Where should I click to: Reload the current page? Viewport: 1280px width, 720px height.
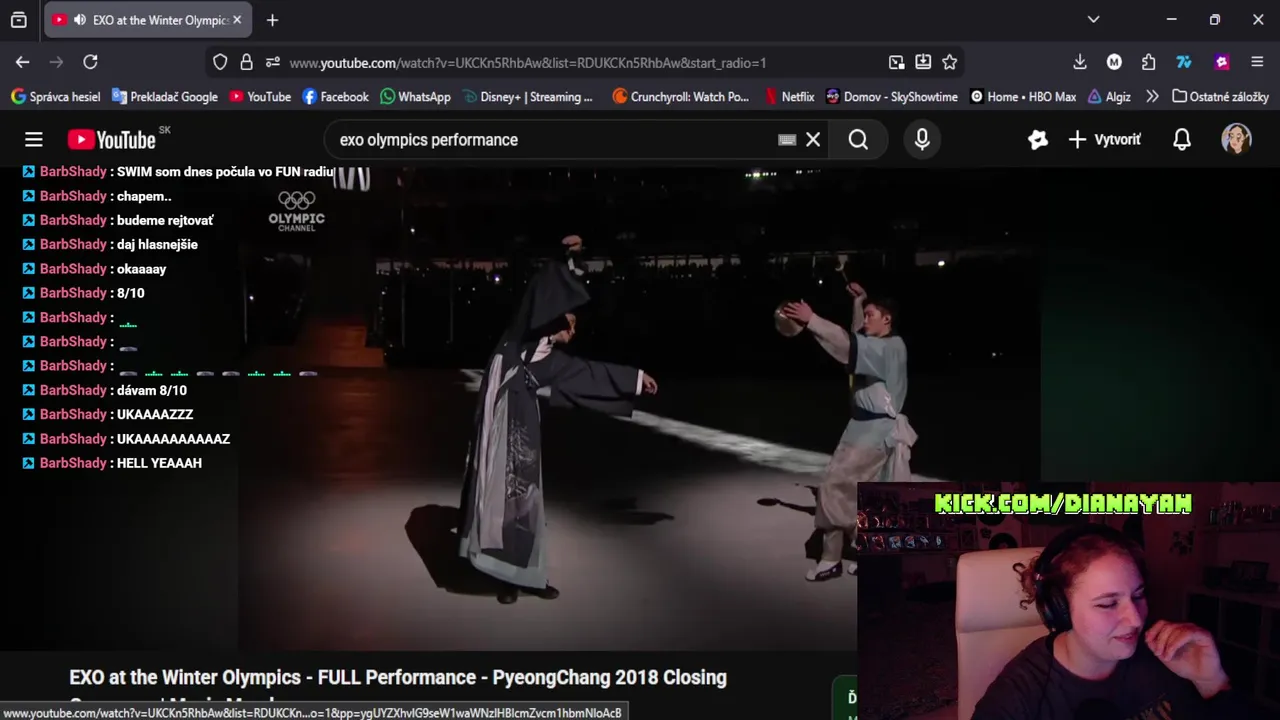point(90,62)
